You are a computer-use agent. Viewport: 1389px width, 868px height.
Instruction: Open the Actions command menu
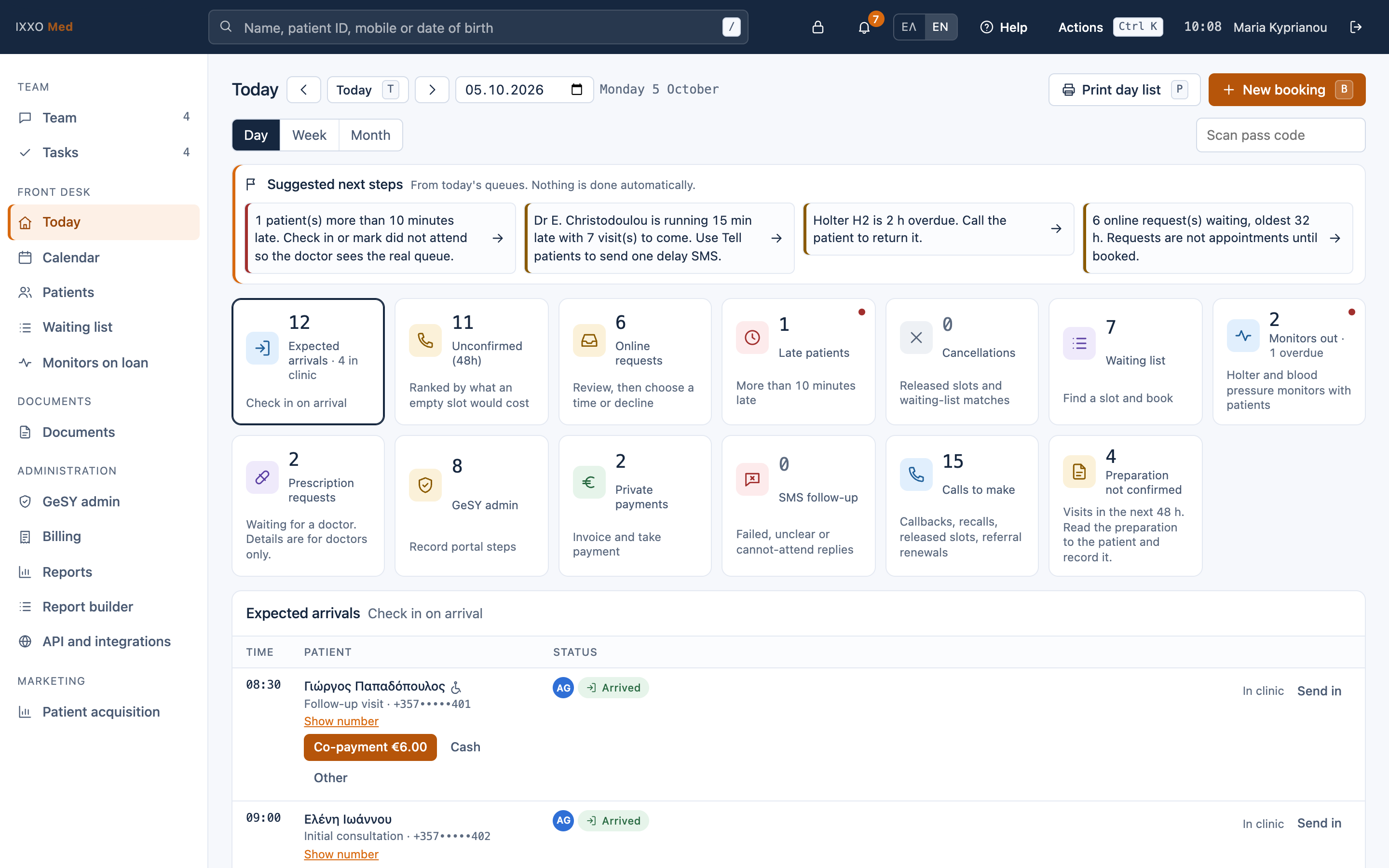(x=1110, y=27)
